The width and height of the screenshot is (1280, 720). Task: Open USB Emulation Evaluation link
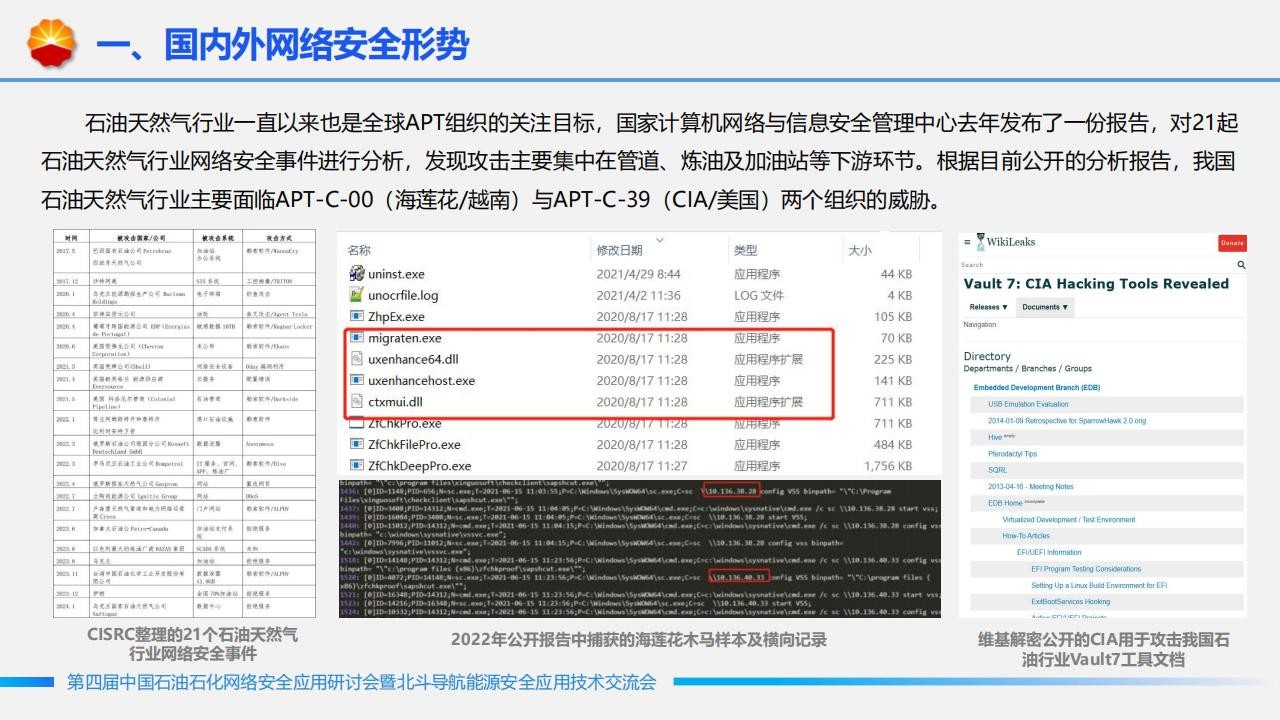click(1028, 404)
